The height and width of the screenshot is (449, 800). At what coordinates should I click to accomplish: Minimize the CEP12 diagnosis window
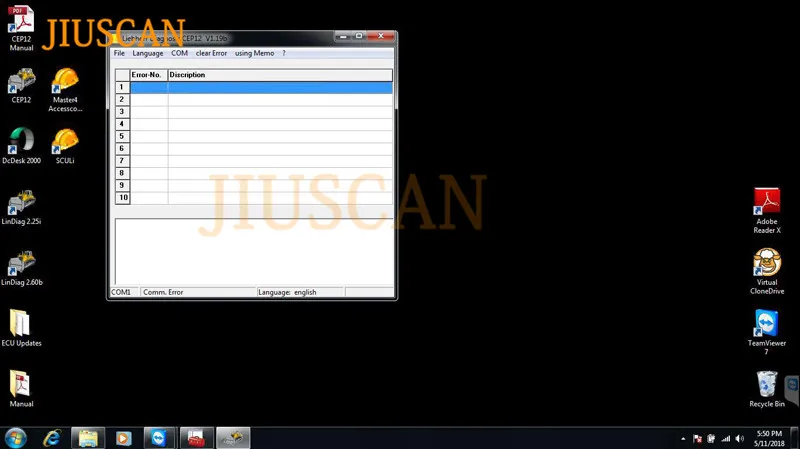pos(343,36)
